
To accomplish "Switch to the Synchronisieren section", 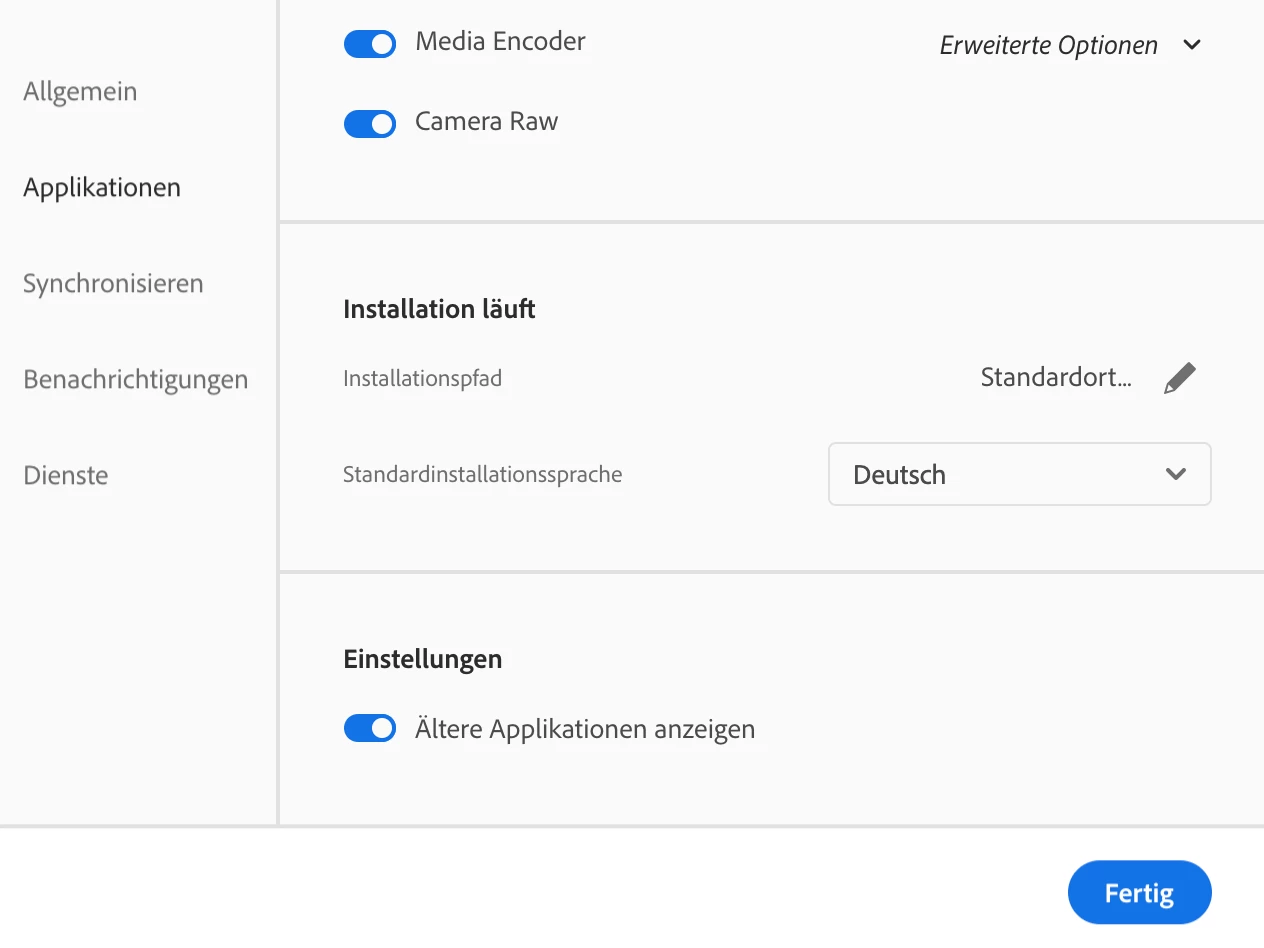I will (x=113, y=283).
